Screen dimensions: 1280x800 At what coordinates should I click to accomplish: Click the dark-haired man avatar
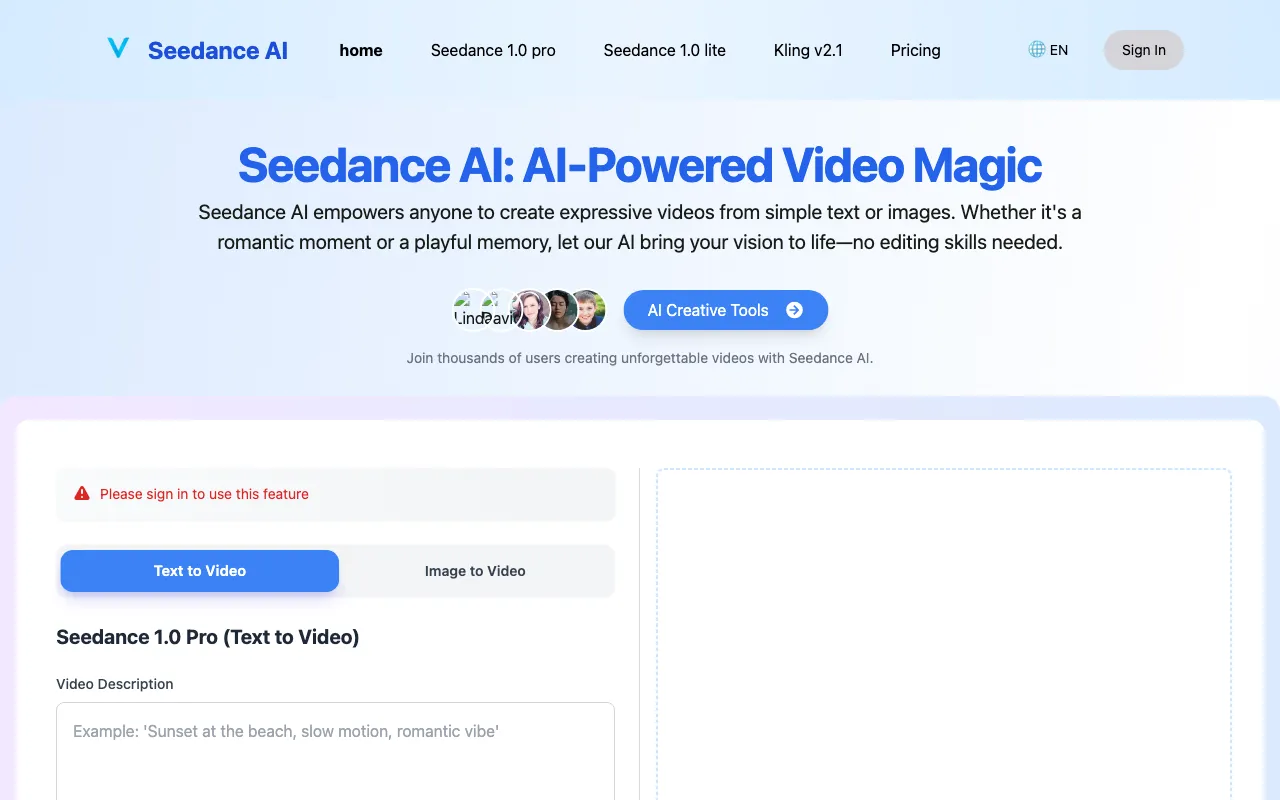557,310
